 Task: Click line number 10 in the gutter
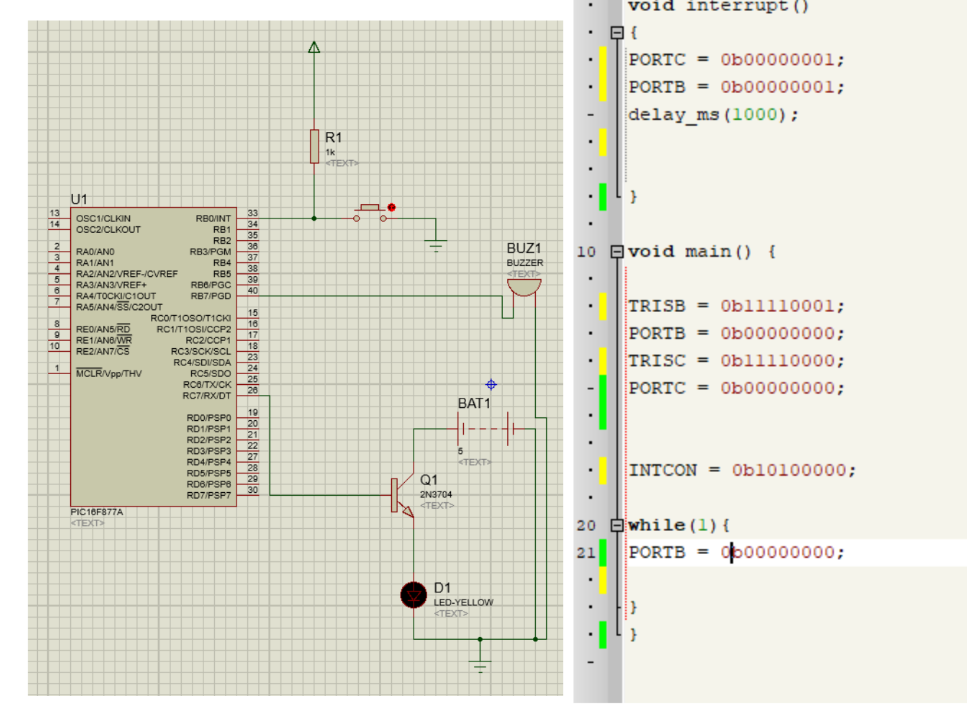coord(586,252)
